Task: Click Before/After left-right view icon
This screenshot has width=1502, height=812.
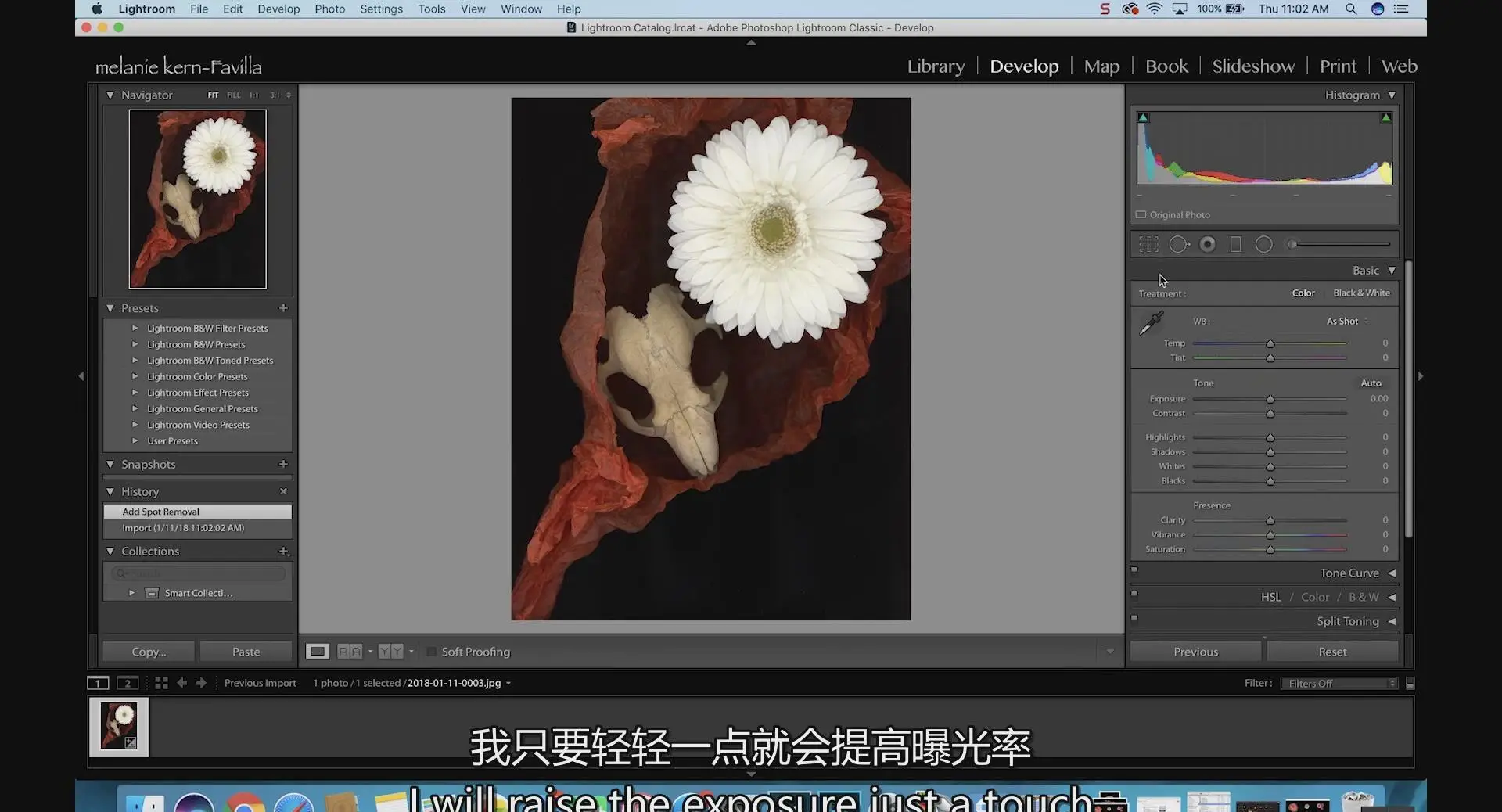Action: click(350, 652)
